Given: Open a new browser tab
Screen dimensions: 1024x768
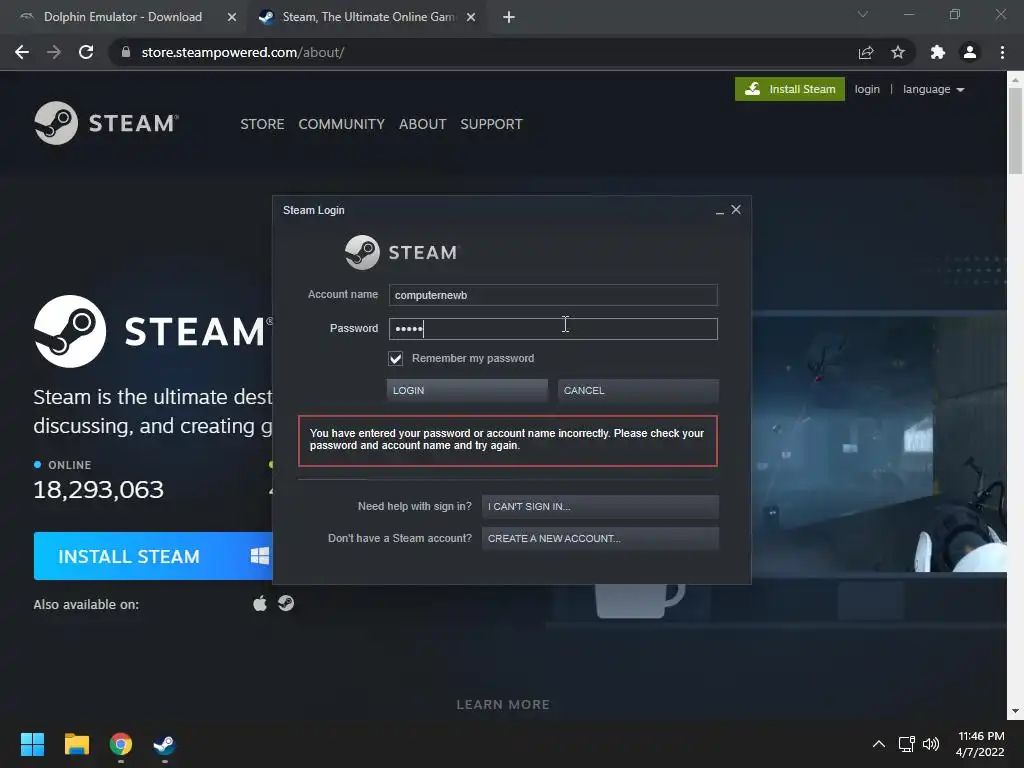Looking at the screenshot, I should 509,17.
